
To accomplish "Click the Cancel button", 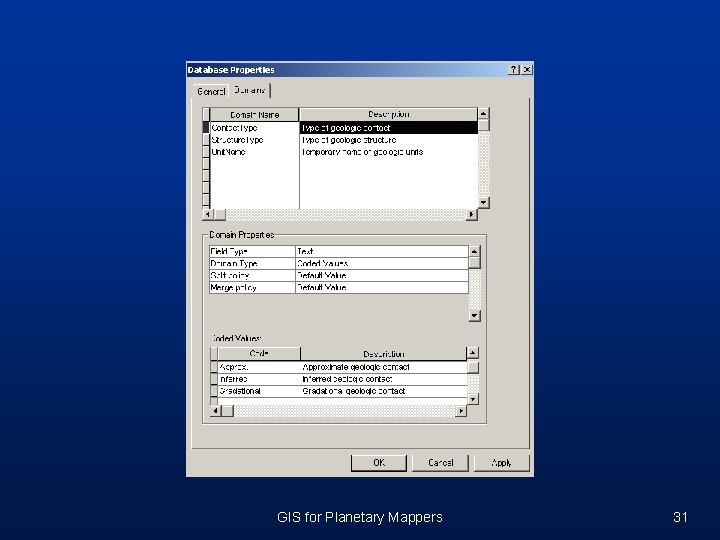I will pos(440,463).
